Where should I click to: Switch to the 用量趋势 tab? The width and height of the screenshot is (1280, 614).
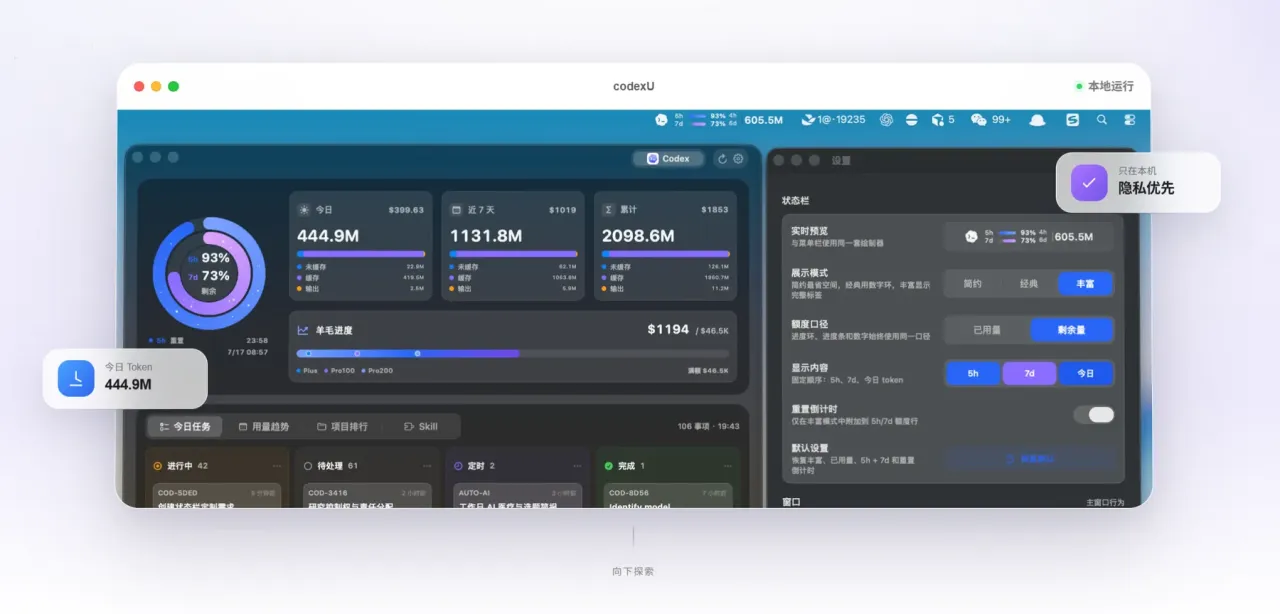point(264,426)
